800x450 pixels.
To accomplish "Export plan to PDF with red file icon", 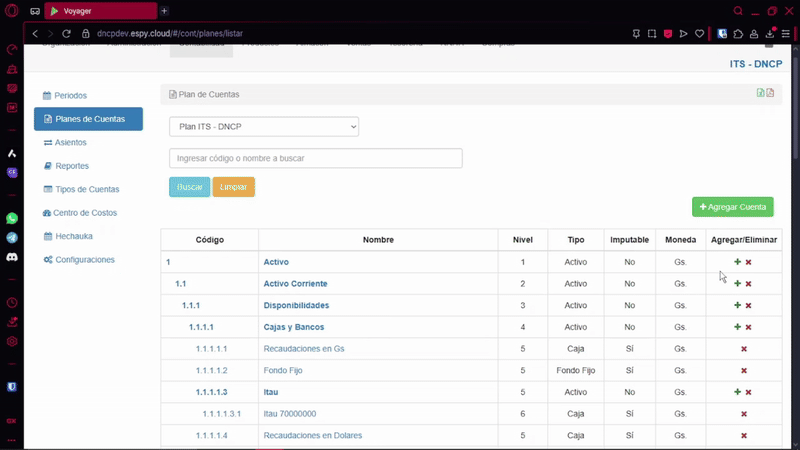I will point(770,93).
